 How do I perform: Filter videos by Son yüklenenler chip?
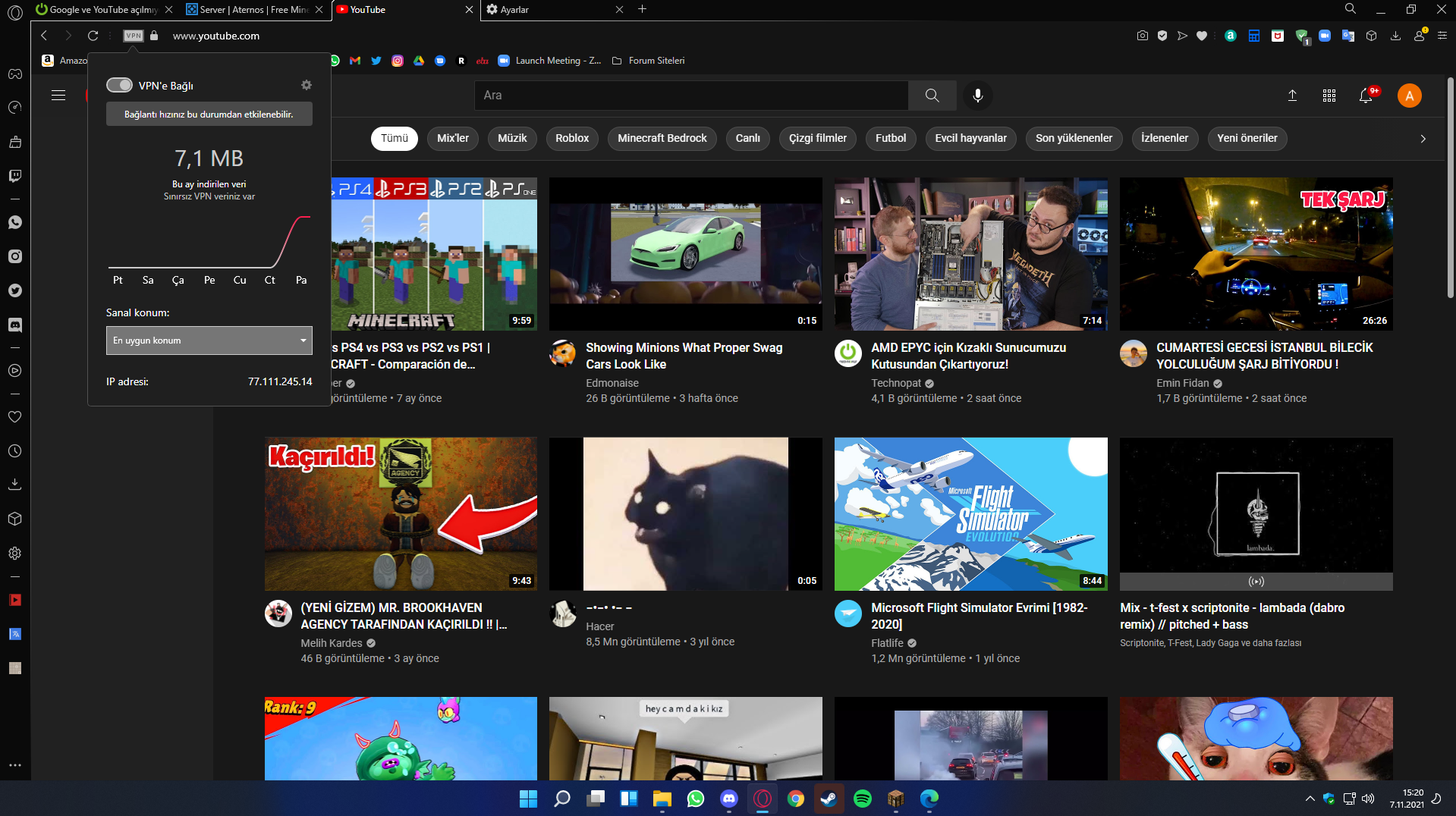tap(1074, 139)
